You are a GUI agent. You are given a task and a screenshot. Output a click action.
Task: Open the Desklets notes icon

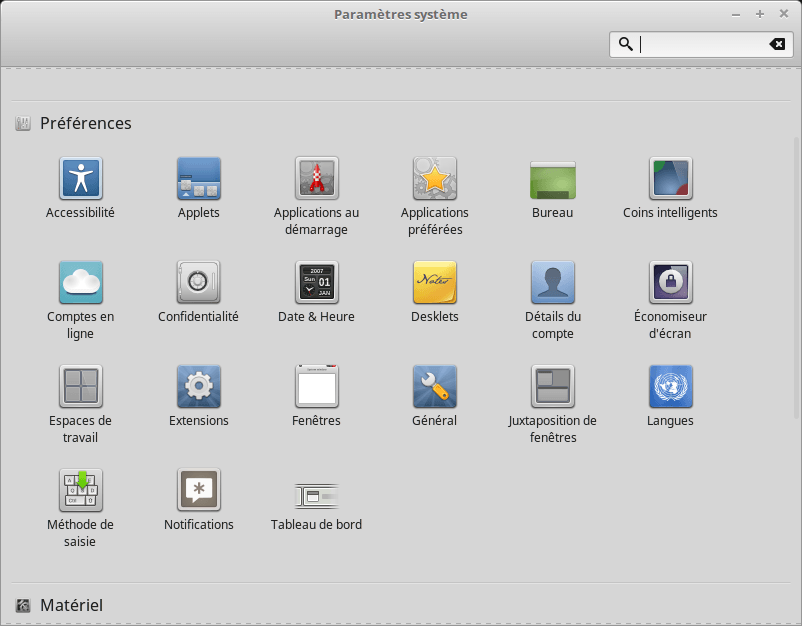click(434, 283)
